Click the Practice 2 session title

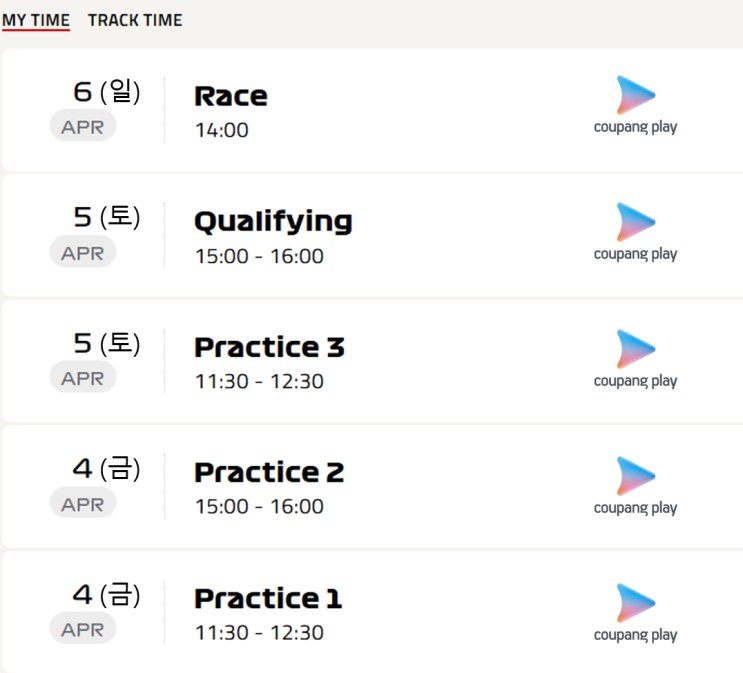click(x=269, y=472)
